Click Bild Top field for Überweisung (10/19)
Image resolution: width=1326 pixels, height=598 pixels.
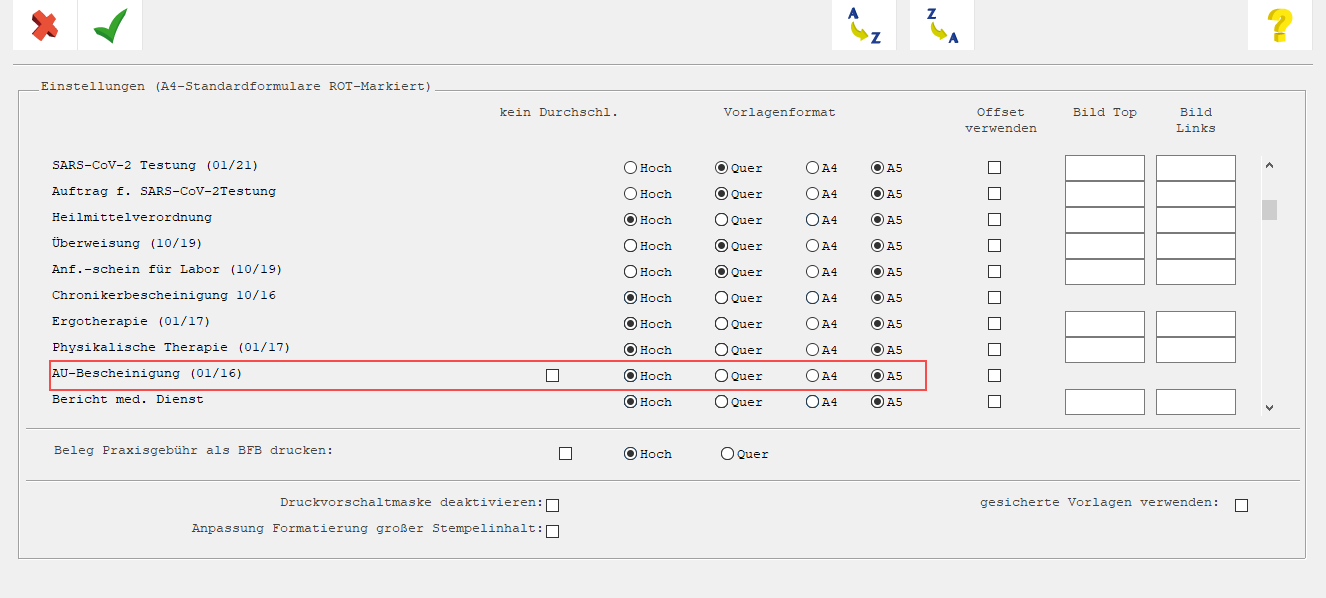point(1105,246)
